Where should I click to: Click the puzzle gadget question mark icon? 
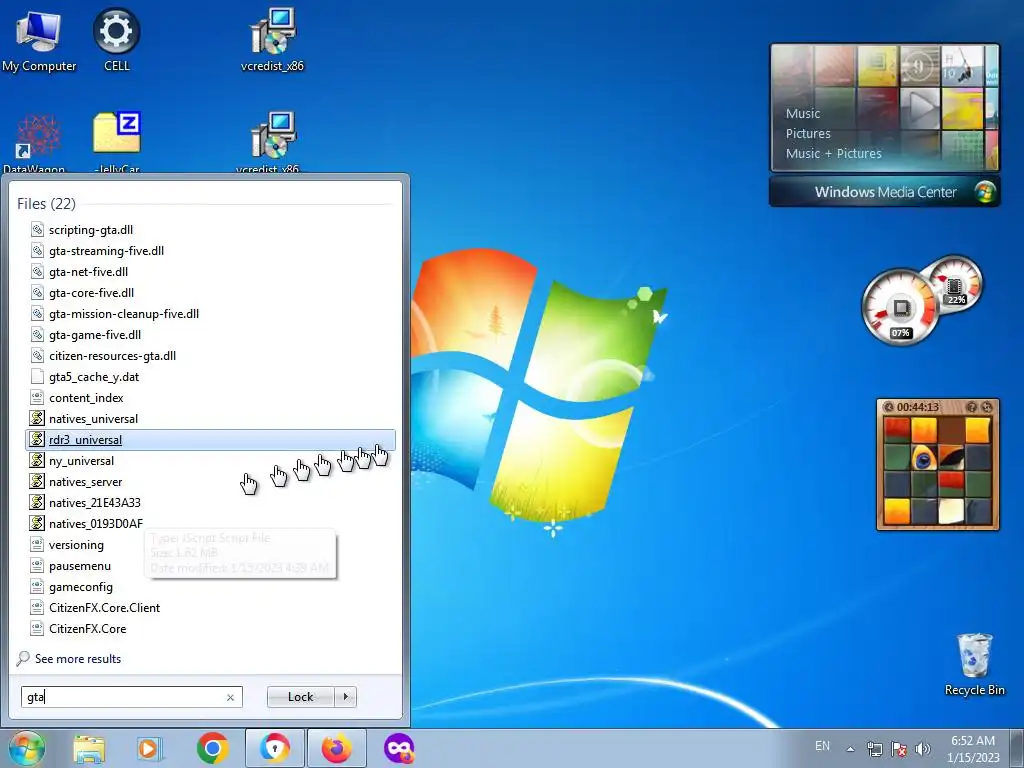972,407
